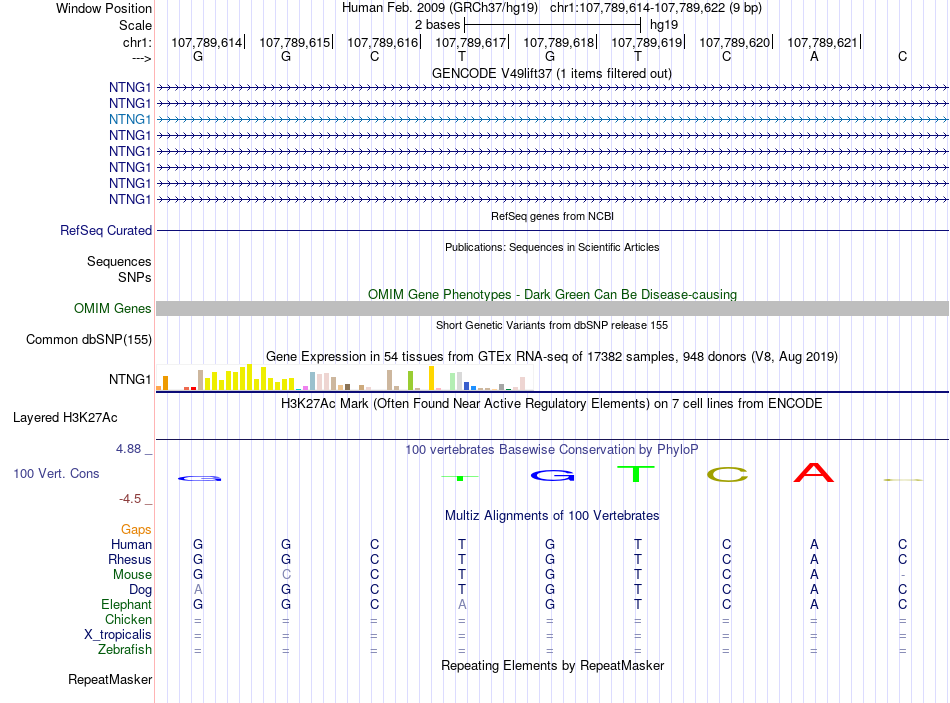This screenshot has height=703, width=950.
Task: Click the olive C conservation logo letter
Action: [x=727, y=475]
